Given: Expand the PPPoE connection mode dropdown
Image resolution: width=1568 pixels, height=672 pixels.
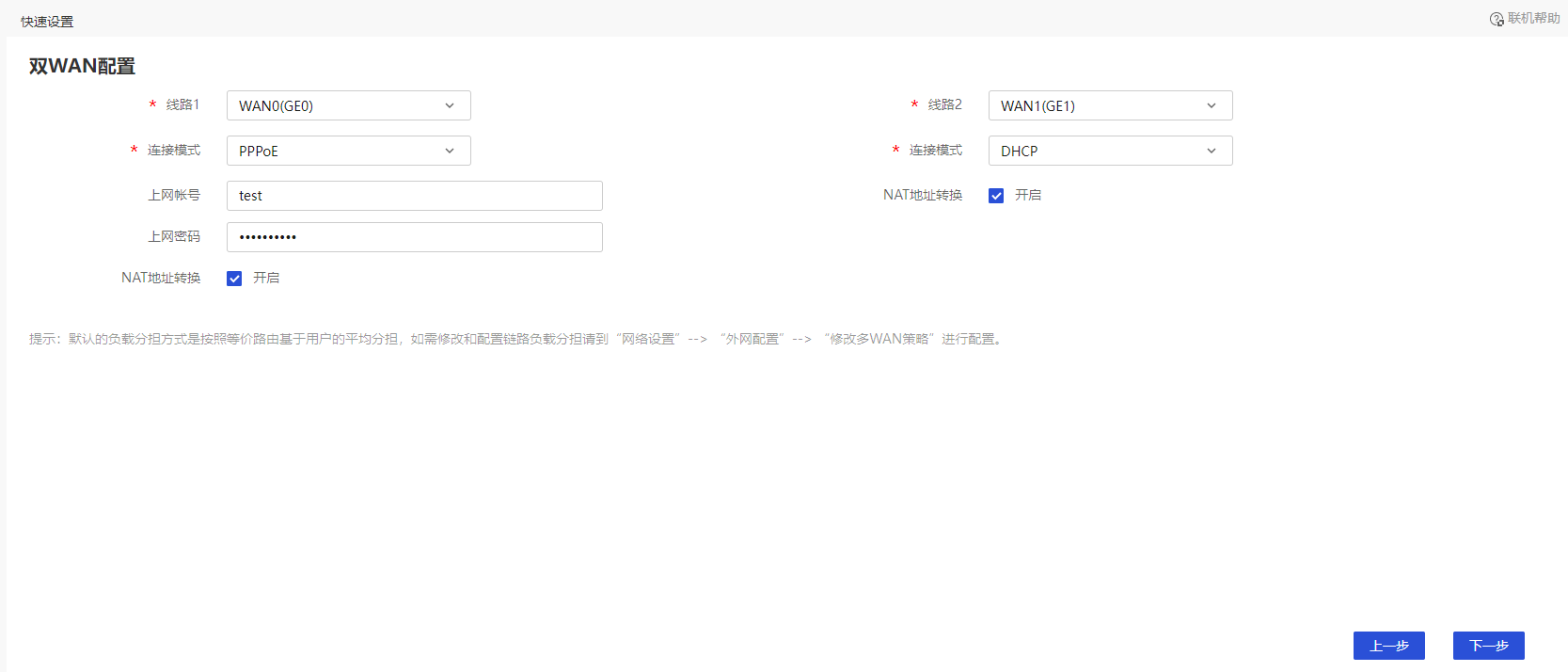Looking at the screenshot, I should point(348,151).
